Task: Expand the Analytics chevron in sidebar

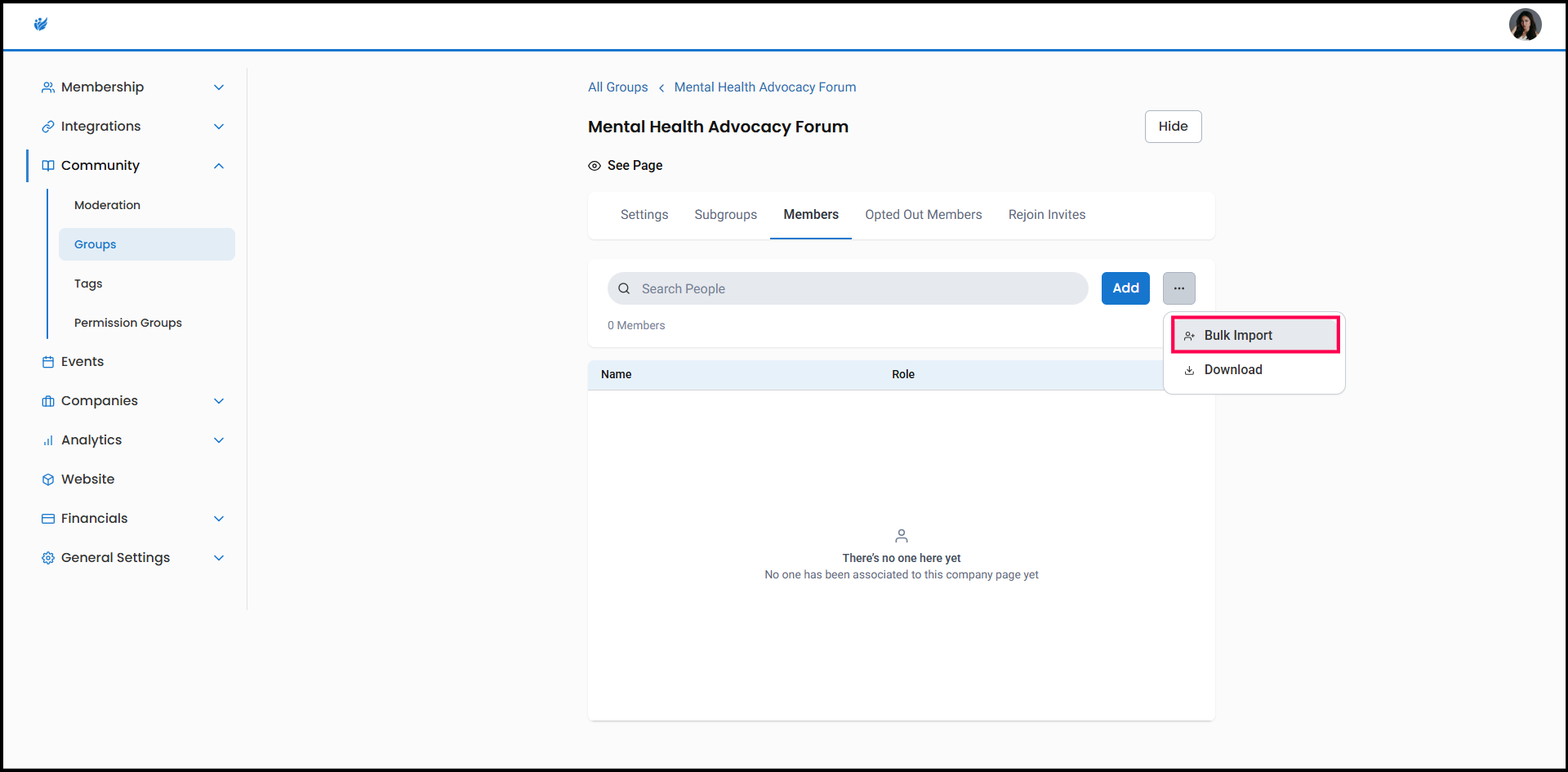Action: 218,440
